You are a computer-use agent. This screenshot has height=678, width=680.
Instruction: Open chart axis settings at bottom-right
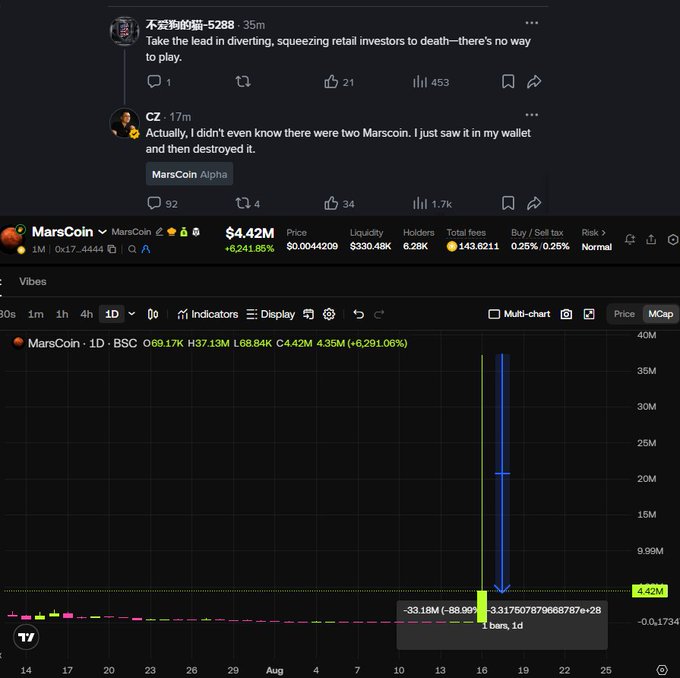[x=662, y=670]
